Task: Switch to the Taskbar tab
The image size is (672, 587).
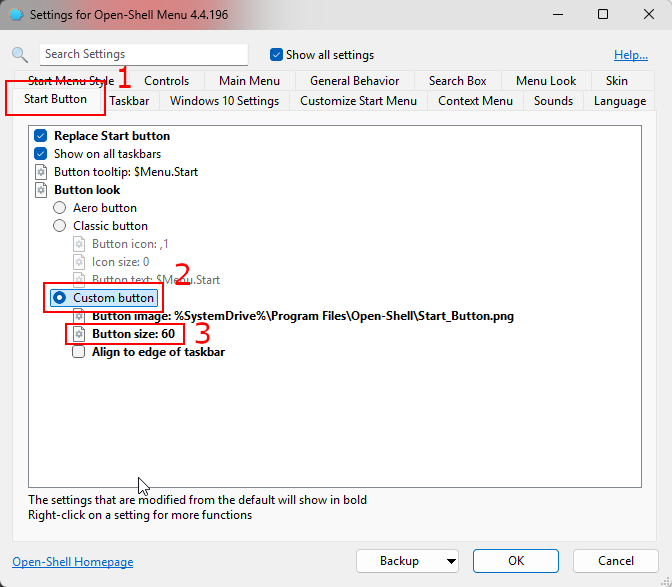Action: (x=130, y=101)
